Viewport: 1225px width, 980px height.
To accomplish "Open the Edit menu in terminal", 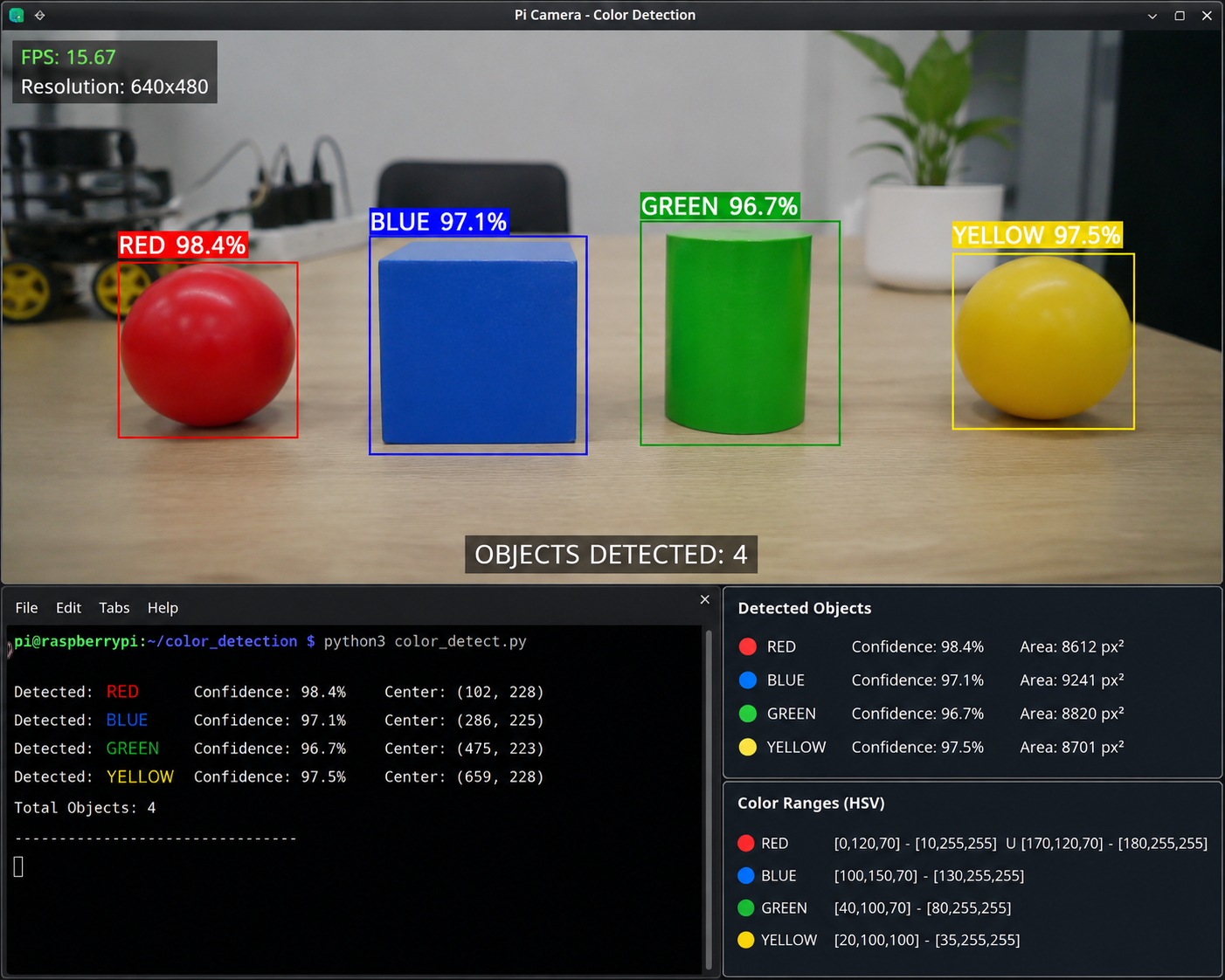I will (68, 608).
